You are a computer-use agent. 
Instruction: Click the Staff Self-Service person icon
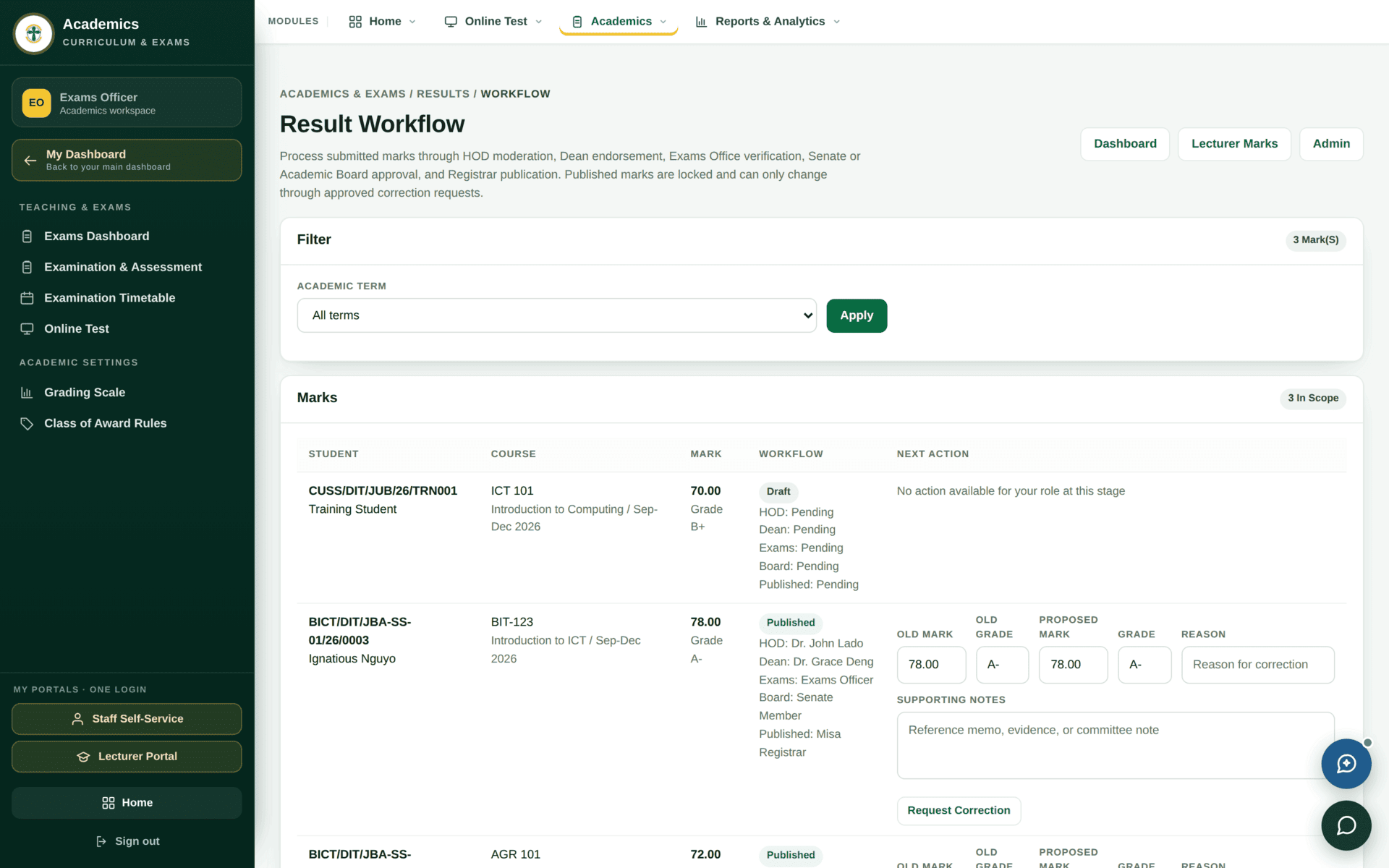pos(77,719)
